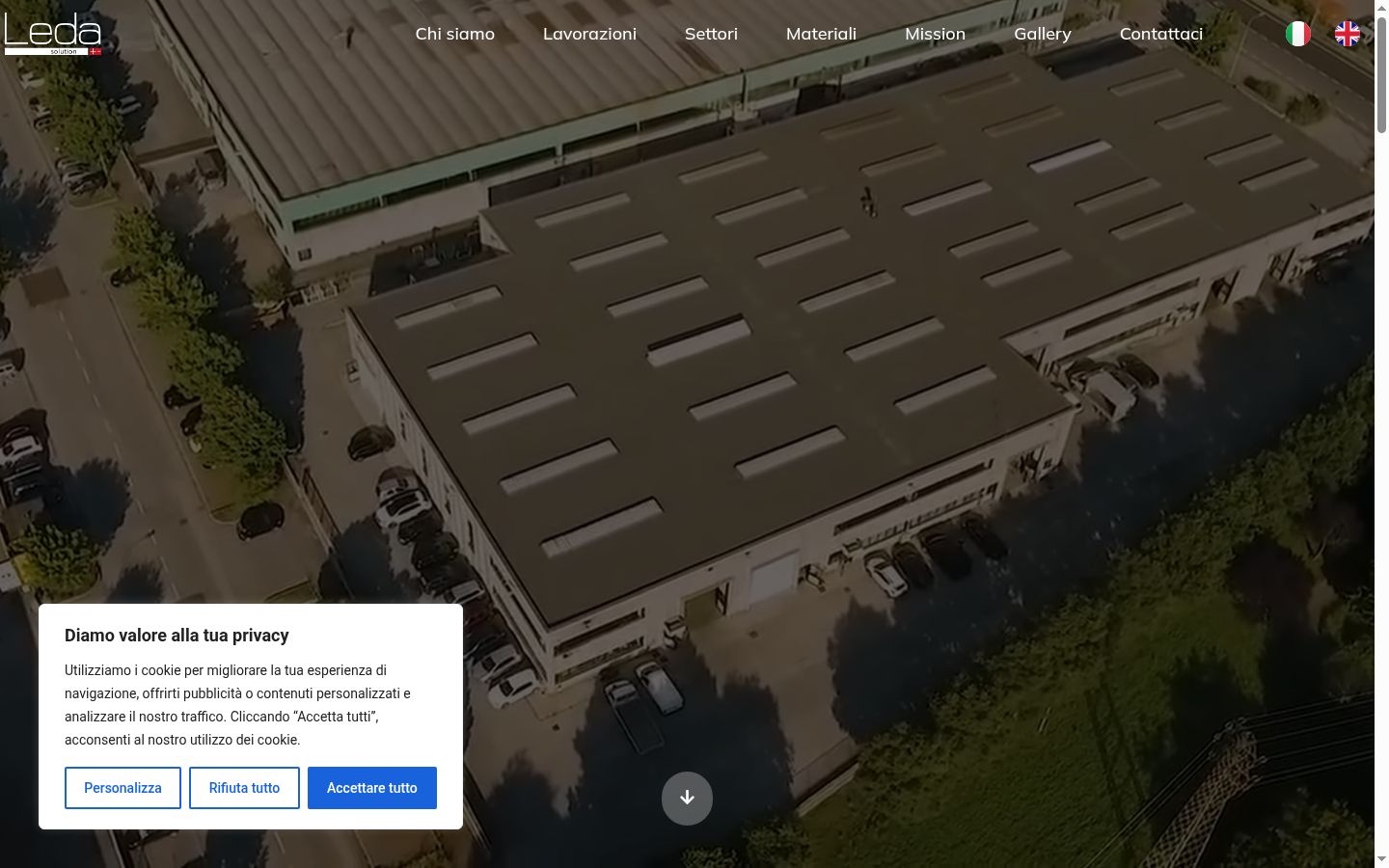Click the Personalizza cookie button

pos(123,788)
